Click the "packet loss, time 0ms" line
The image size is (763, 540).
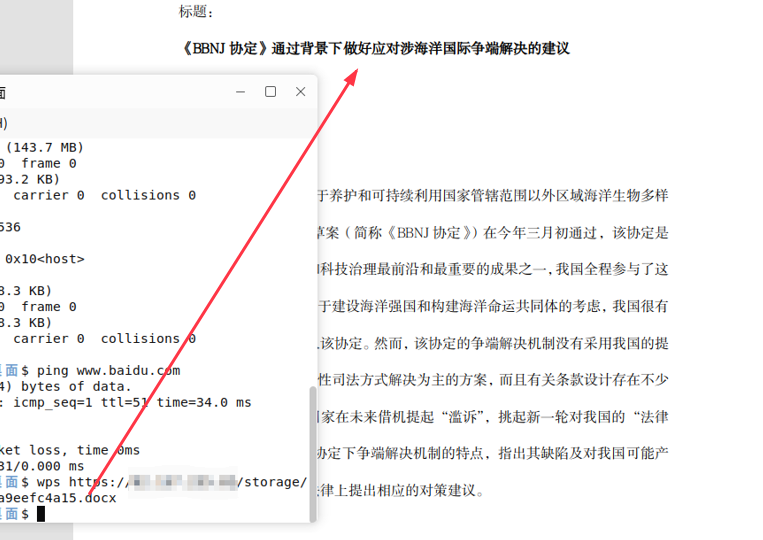tap(70, 450)
